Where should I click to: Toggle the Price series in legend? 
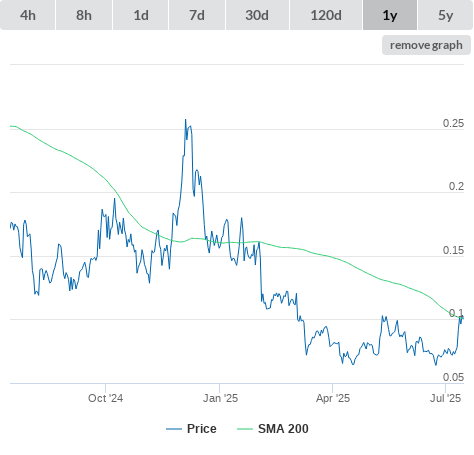pos(191,429)
